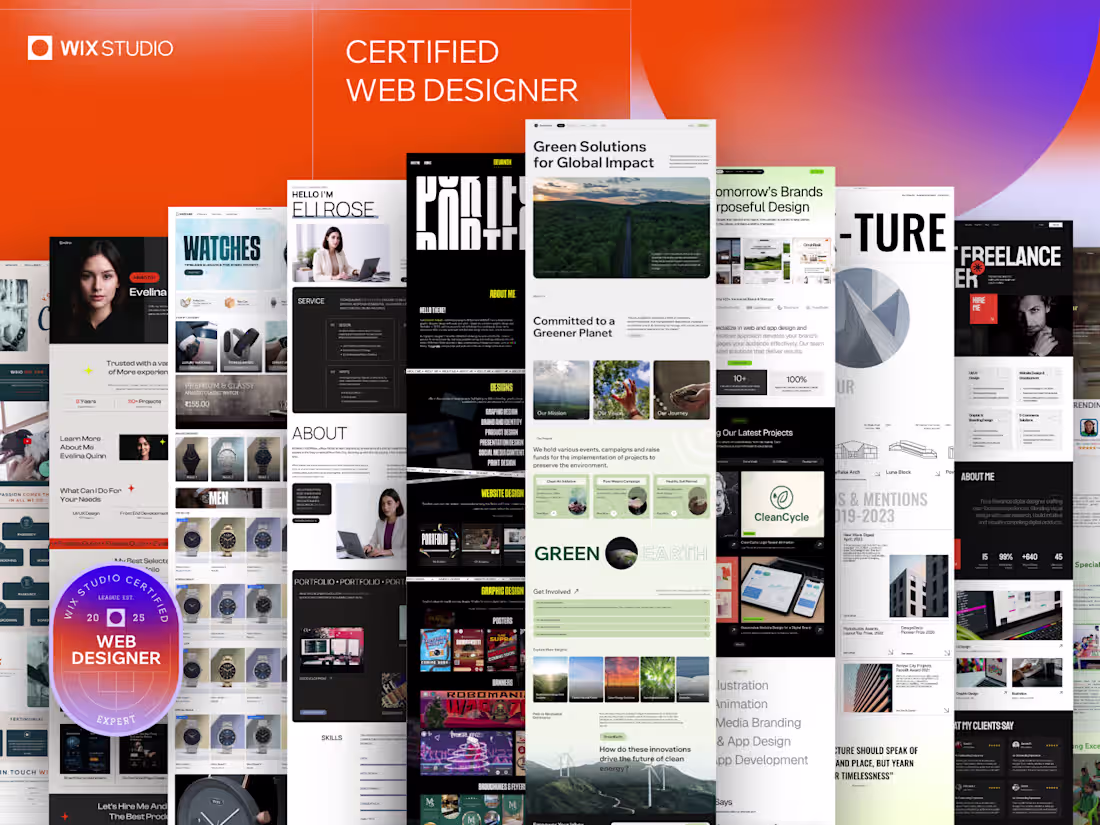Click the arrow icon beside Get Involved
This screenshot has width=1100, height=825.
click(577, 591)
